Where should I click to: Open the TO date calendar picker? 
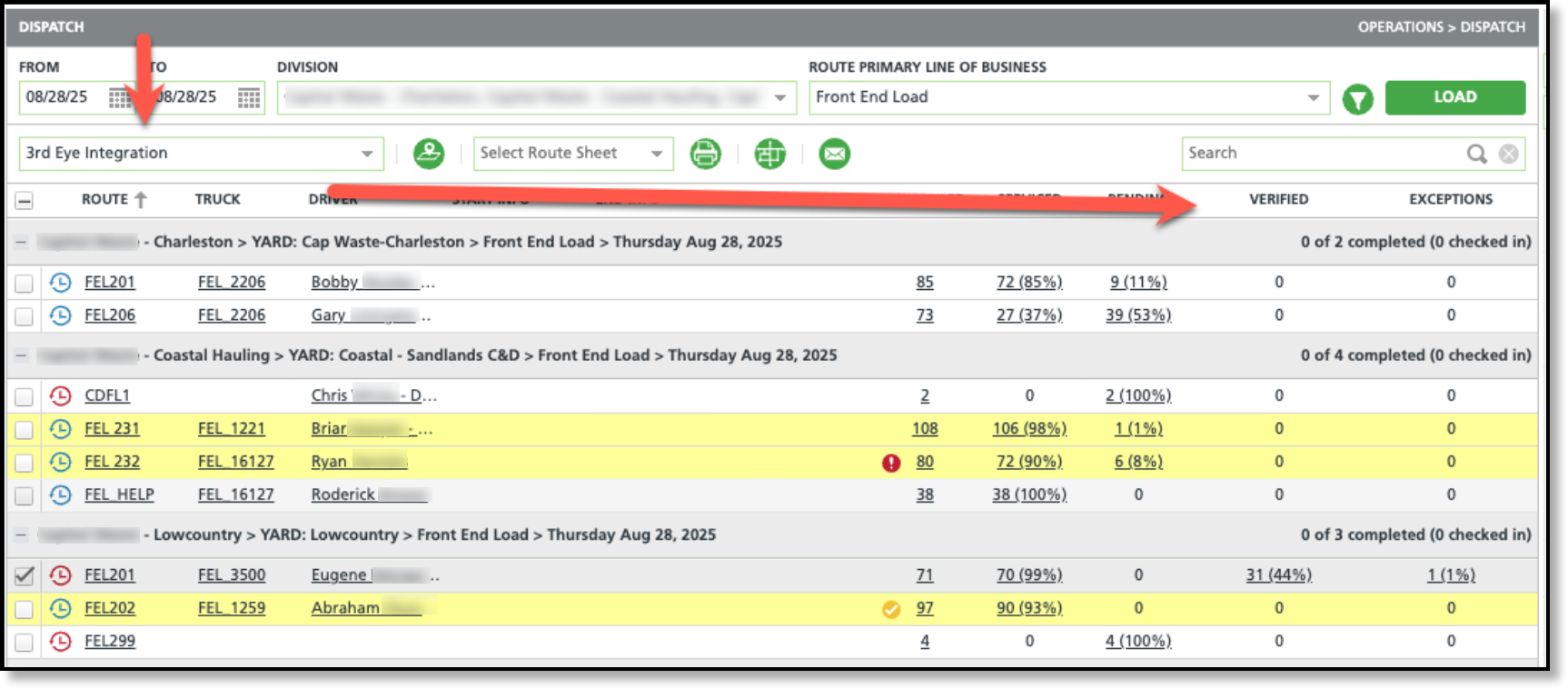click(249, 98)
